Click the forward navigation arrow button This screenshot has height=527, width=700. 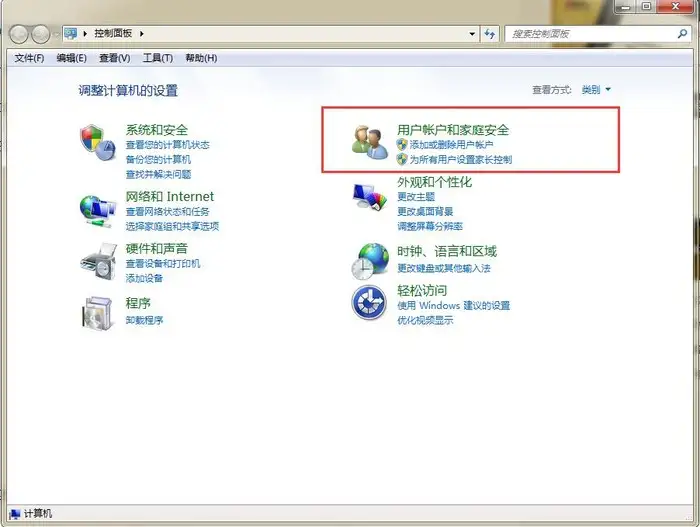(x=40, y=34)
